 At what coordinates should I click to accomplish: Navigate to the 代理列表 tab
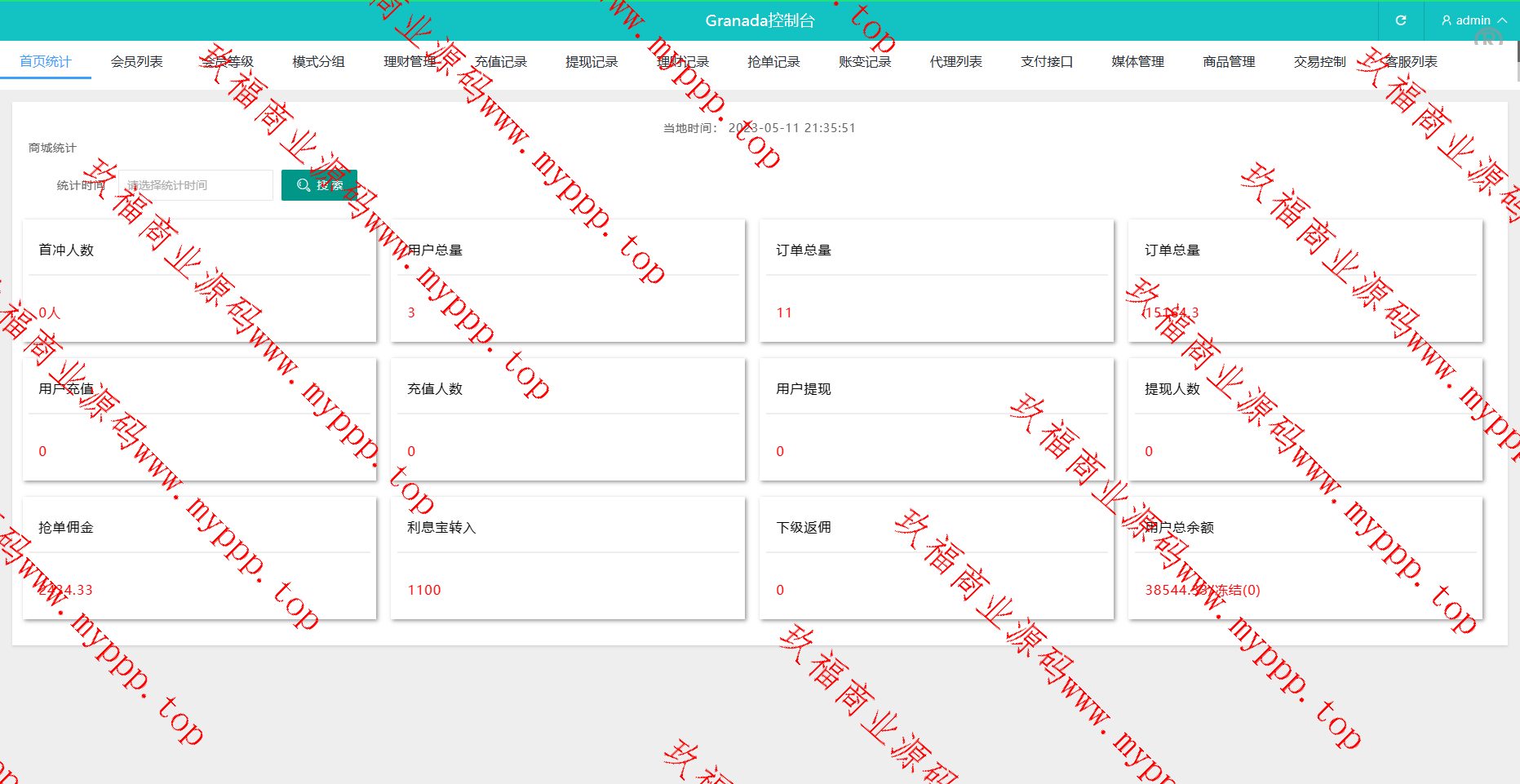click(x=956, y=62)
